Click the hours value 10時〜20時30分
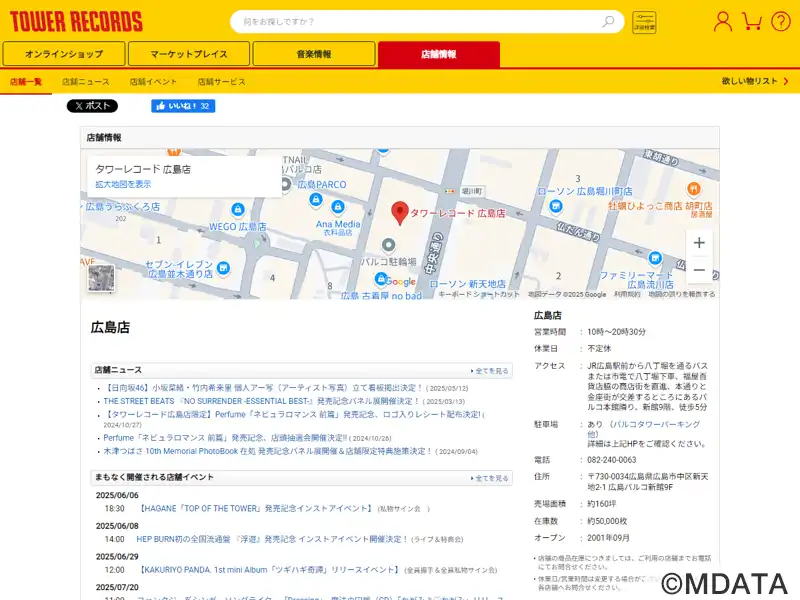 pos(616,332)
